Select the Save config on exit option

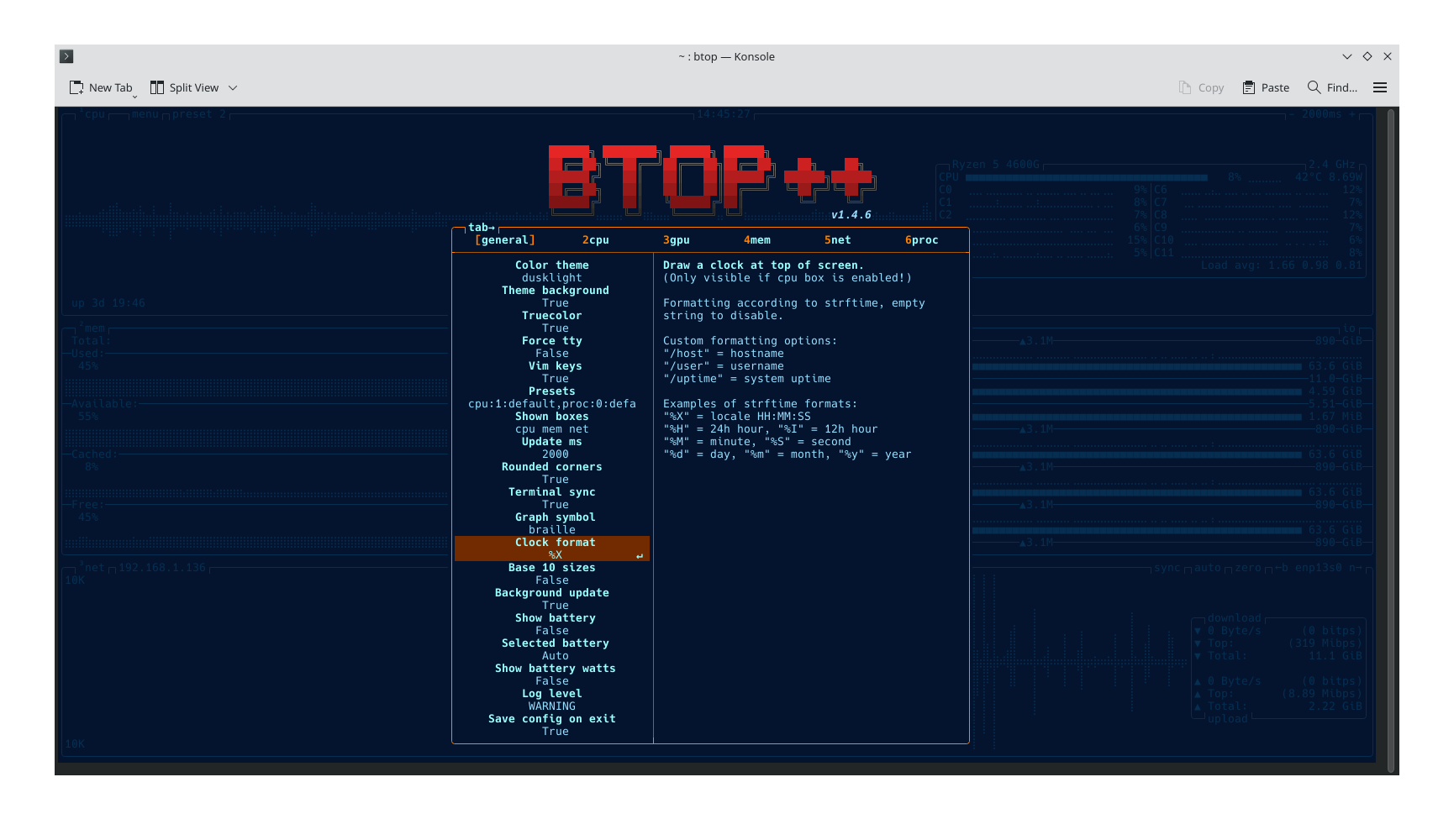[552, 719]
